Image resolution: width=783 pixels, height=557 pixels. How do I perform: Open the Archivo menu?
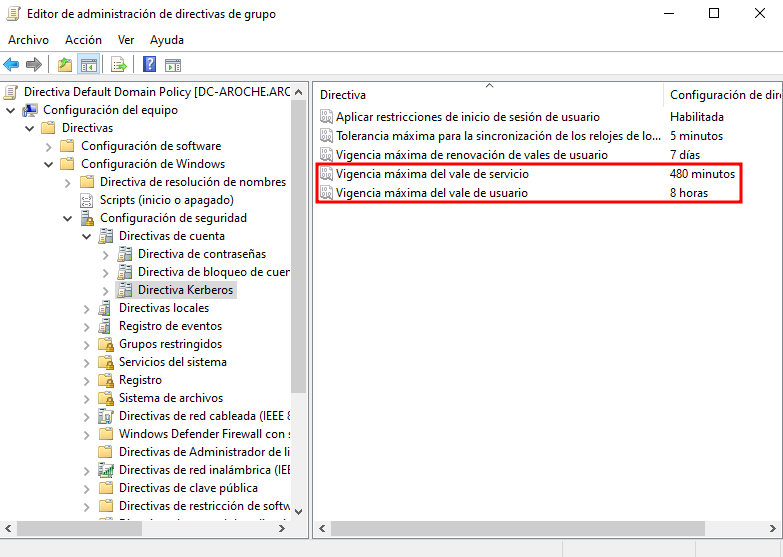tap(28, 40)
